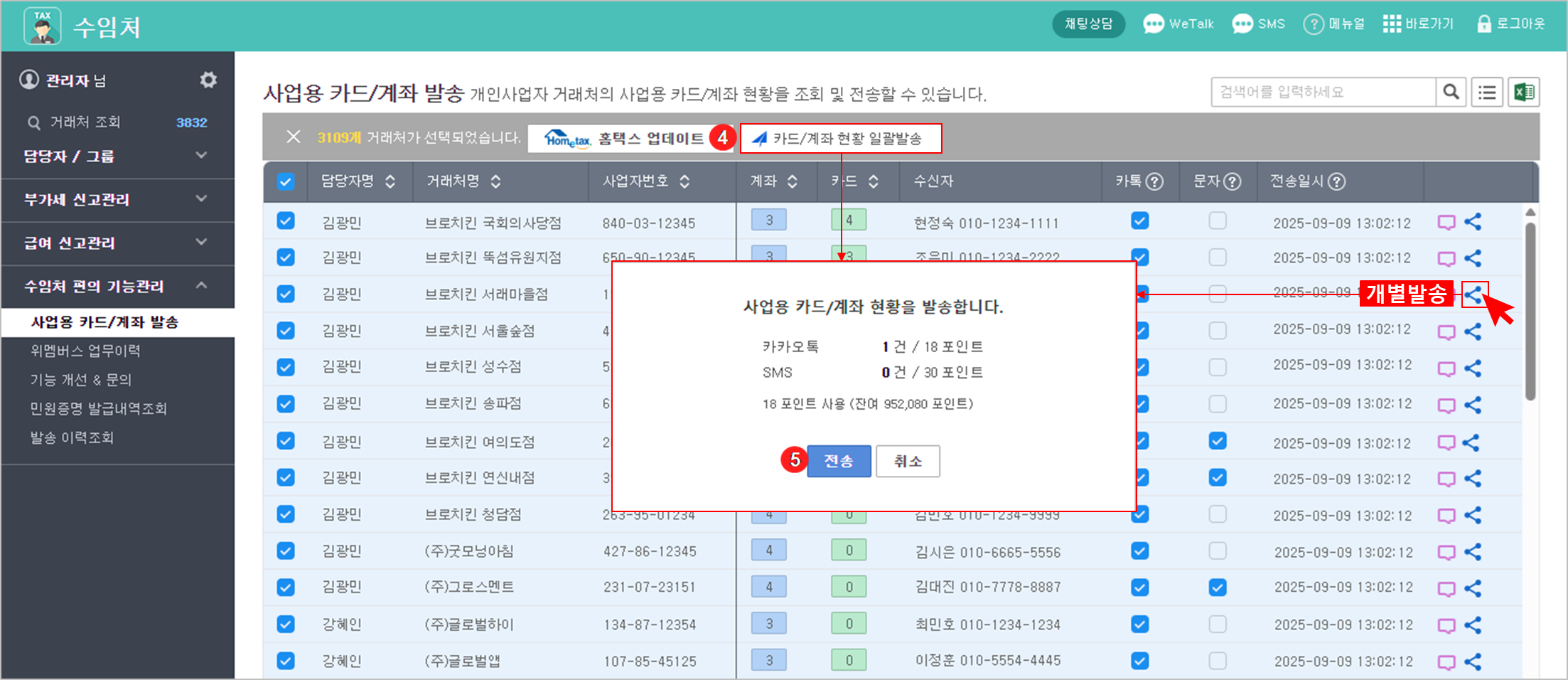Click share icon for 브로치킨 송파점 row
The image size is (1568, 680).
[x=1473, y=405]
